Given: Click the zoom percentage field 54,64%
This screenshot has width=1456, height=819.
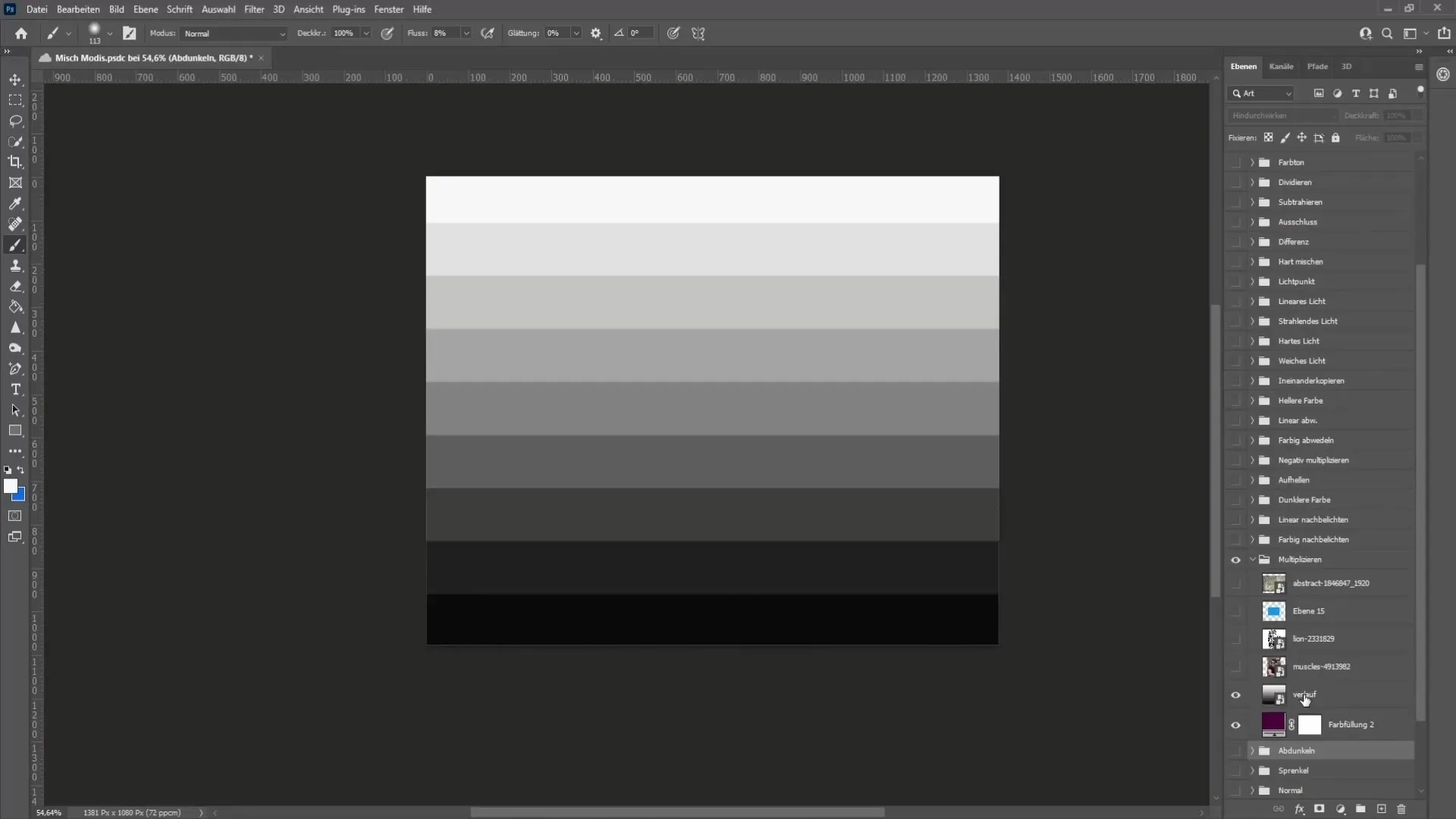Looking at the screenshot, I should tap(49, 812).
